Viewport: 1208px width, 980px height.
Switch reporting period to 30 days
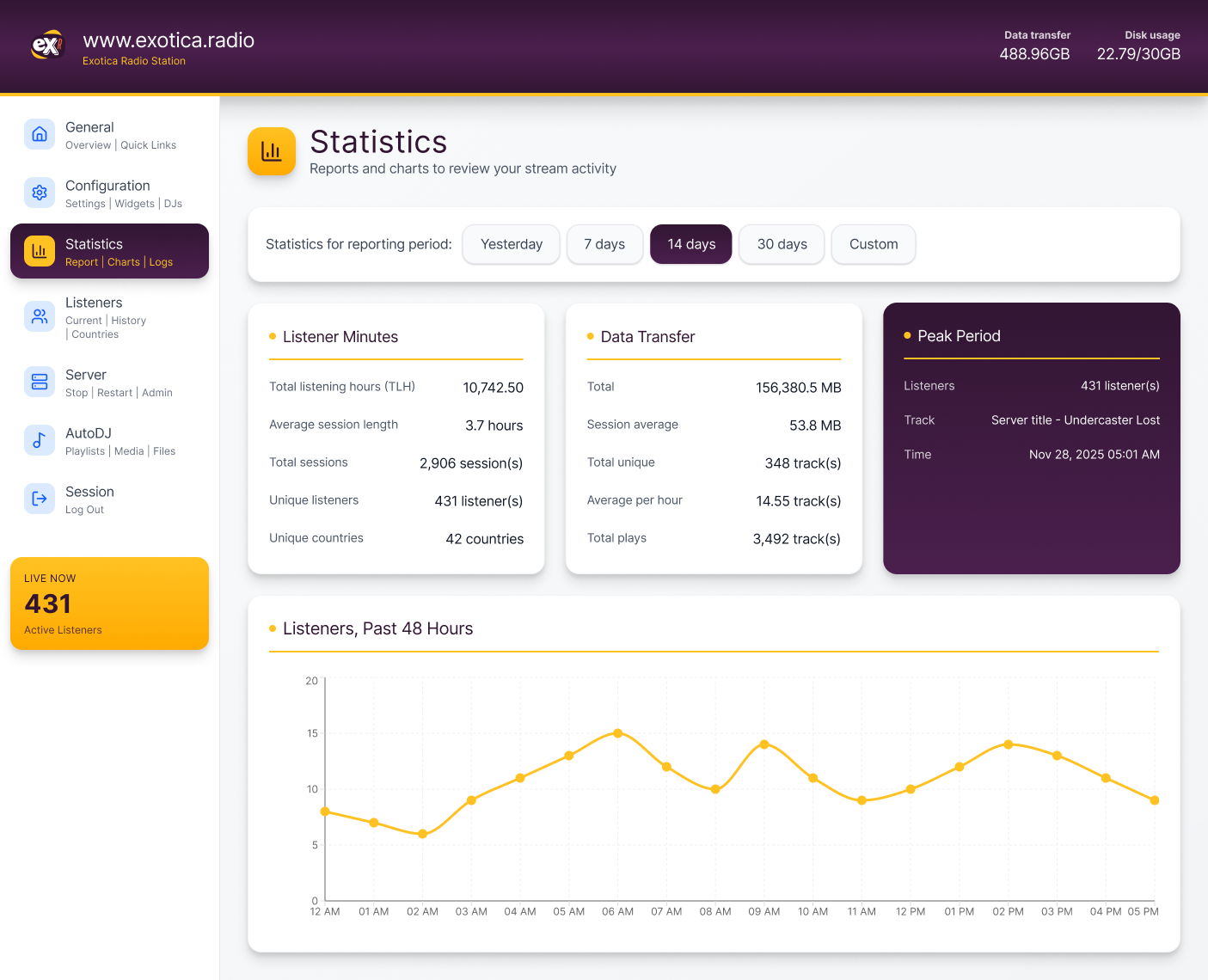point(781,244)
